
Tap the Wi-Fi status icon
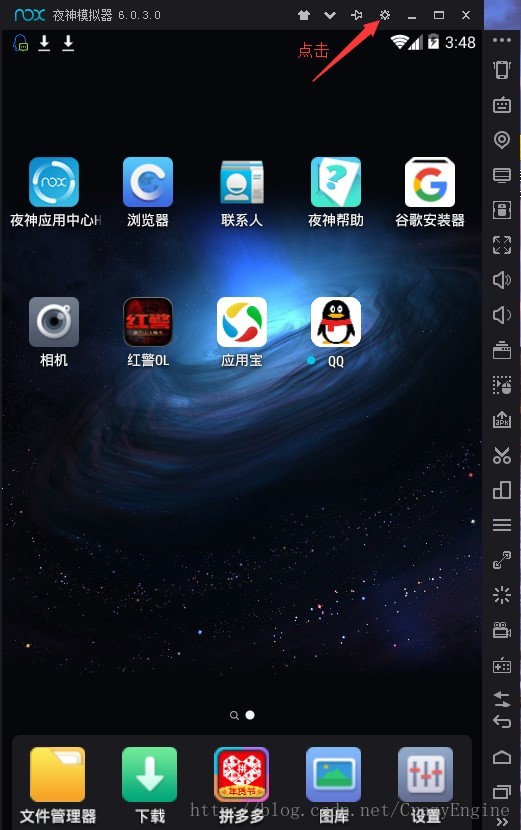(x=399, y=42)
